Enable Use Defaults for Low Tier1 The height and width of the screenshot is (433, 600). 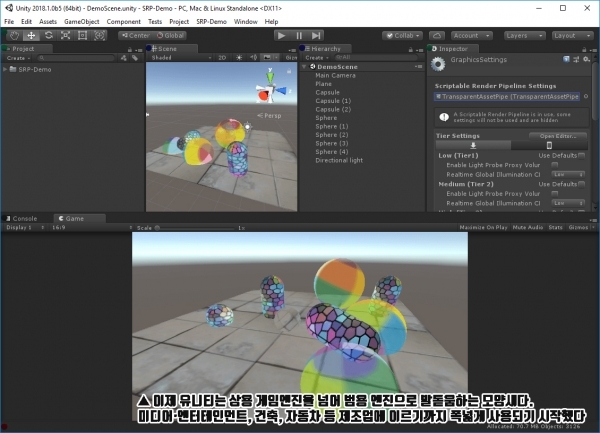582,155
